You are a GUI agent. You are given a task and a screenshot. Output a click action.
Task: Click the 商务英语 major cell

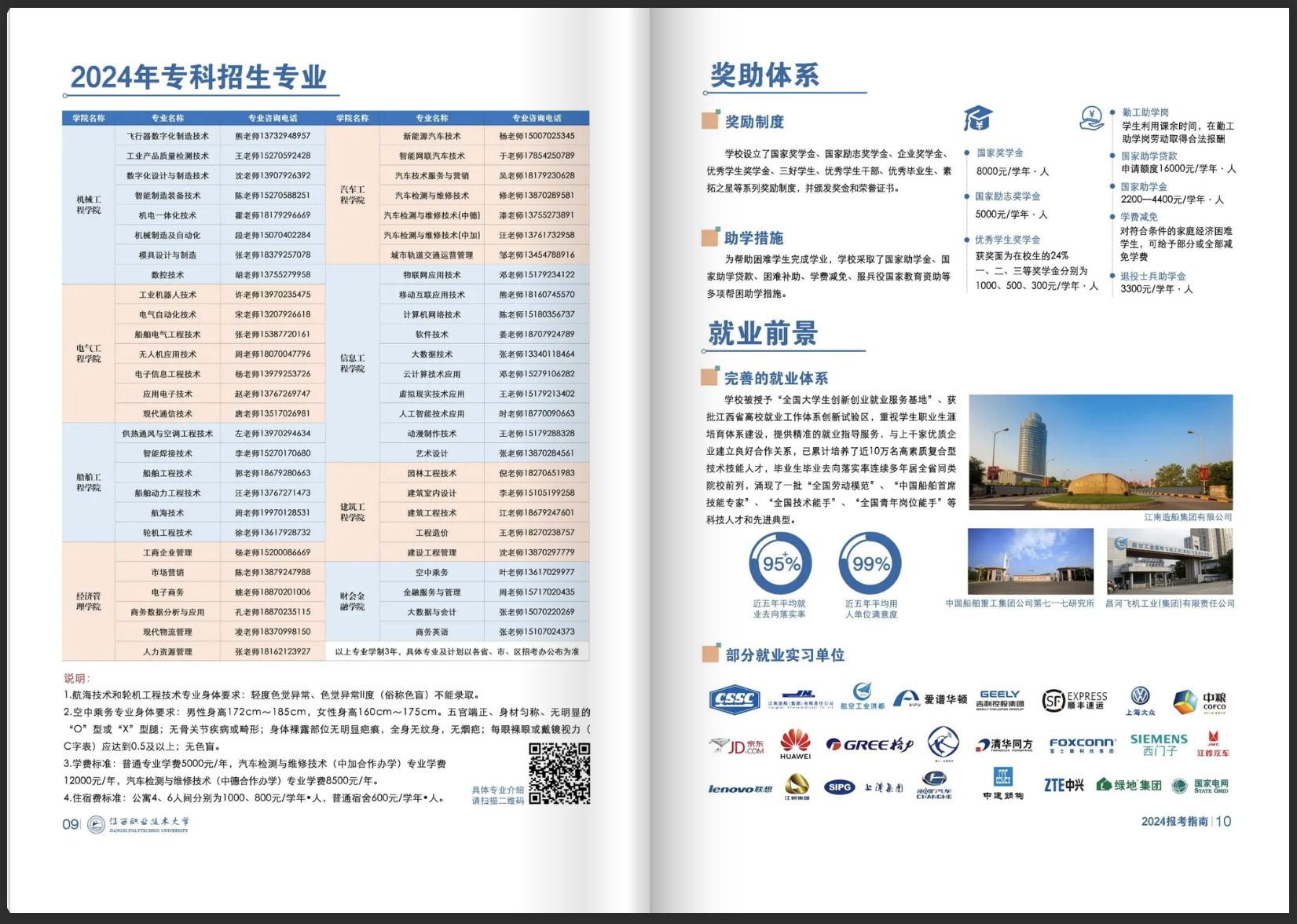[431, 632]
